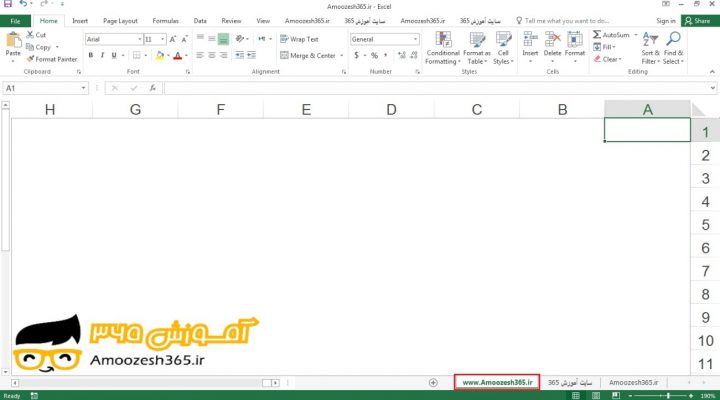Select the www.Amoozesh365.ir sheet tab
The image size is (720, 400).
(x=497, y=382)
